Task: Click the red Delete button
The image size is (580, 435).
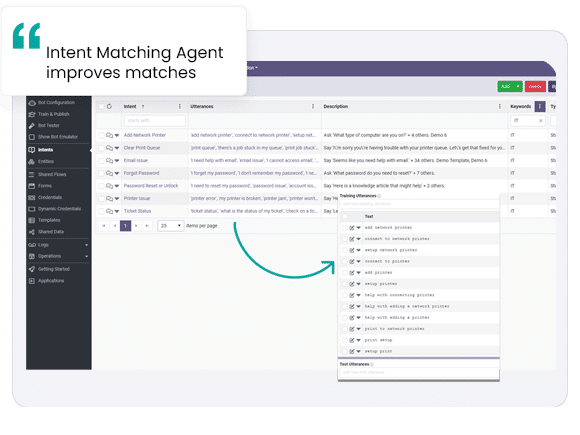Action: point(535,87)
